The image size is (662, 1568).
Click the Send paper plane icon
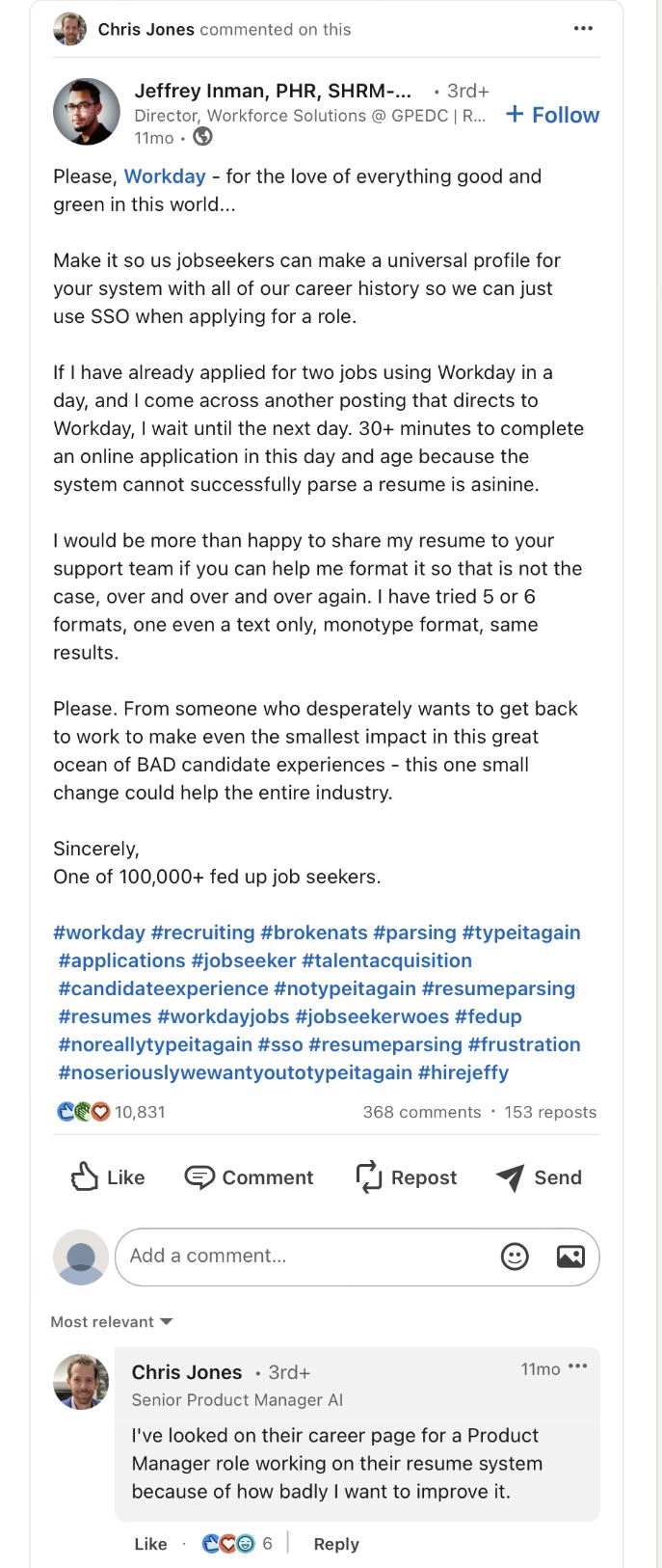coord(510,1176)
